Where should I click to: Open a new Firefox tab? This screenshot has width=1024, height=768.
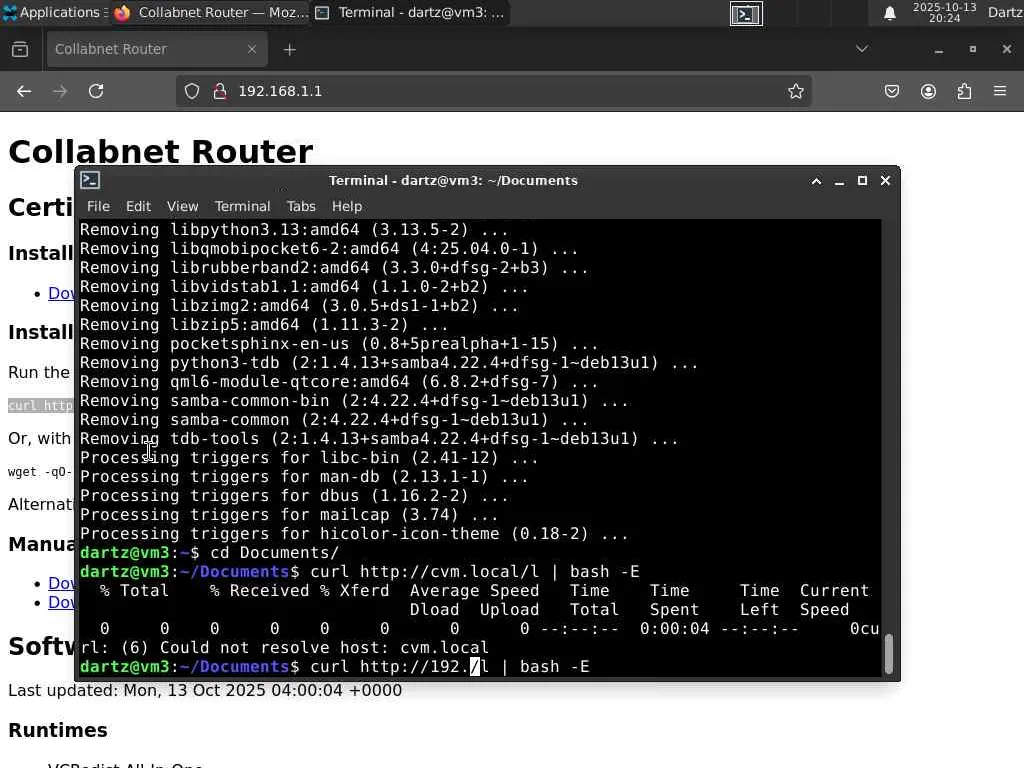tap(290, 50)
